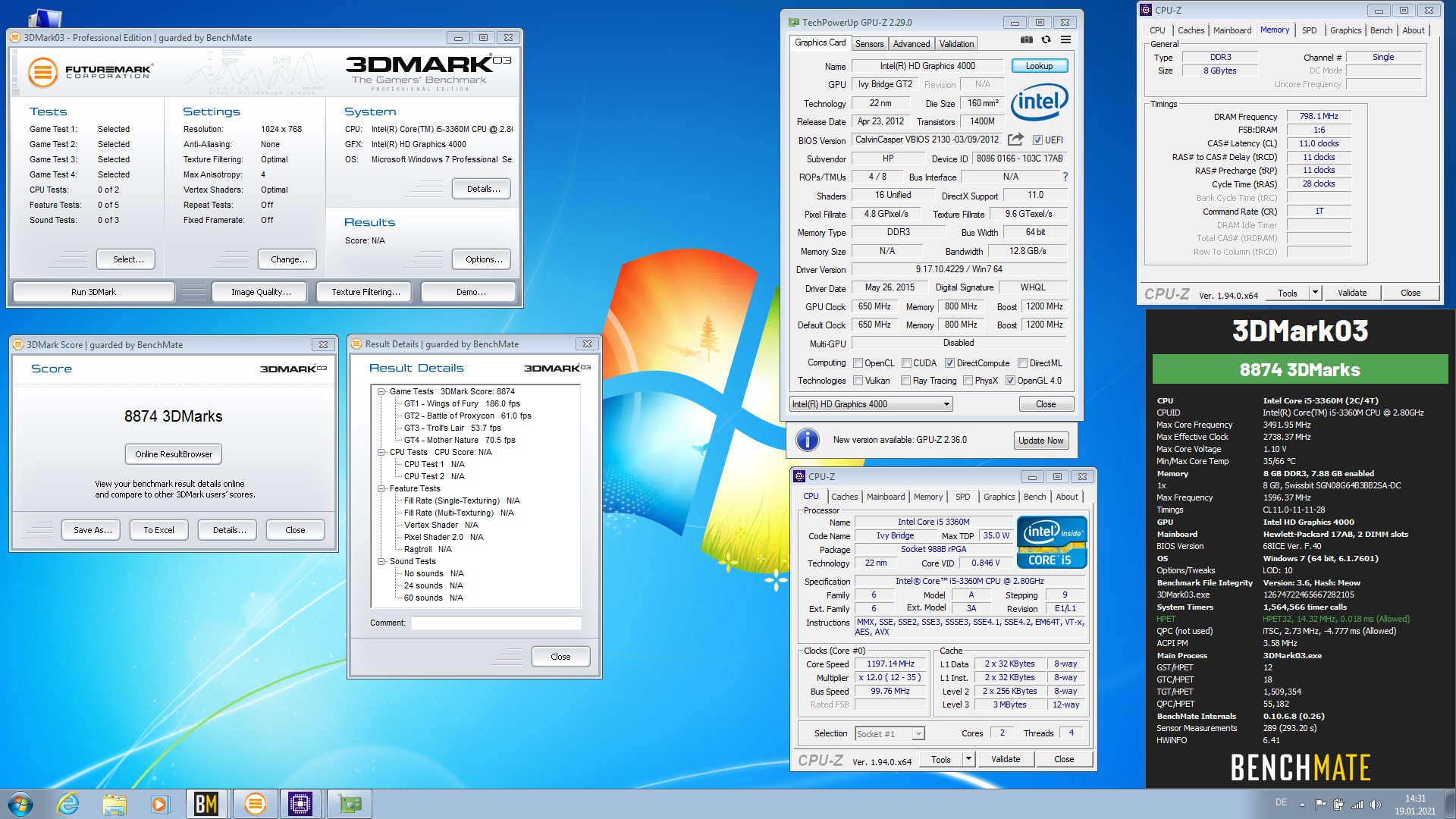Click the GPU-Z screenshot camera icon
Viewport: 1456px width, 819px height.
(x=1026, y=40)
